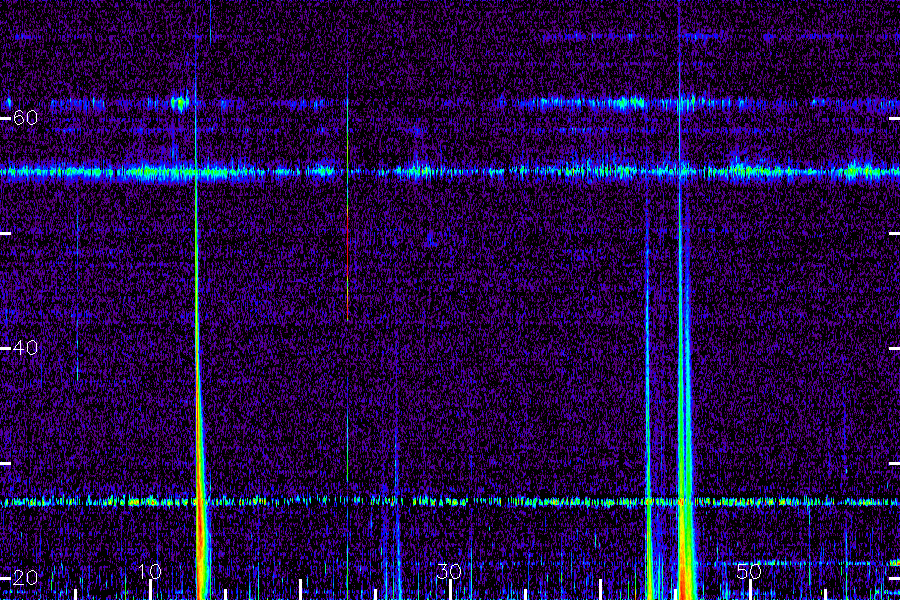The width and height of the screenshot is (900, 600).
Task: Click the "20" label on the vertical axis
Action: (25, 578)
